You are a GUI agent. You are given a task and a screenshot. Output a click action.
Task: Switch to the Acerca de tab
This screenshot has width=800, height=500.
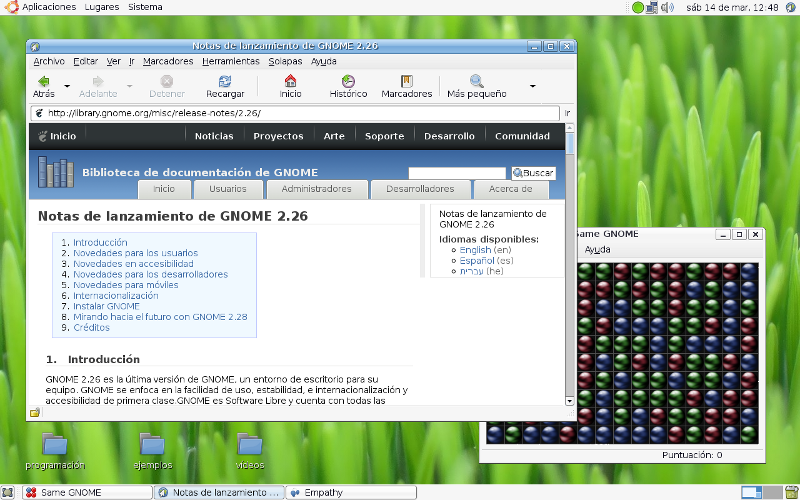point(511,189)
